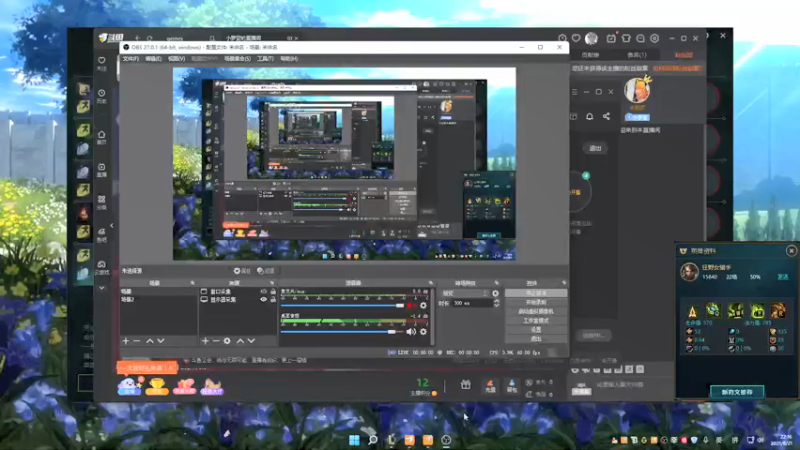Open source properties gear in Sources panel toolbar

(x=227, y=340)
